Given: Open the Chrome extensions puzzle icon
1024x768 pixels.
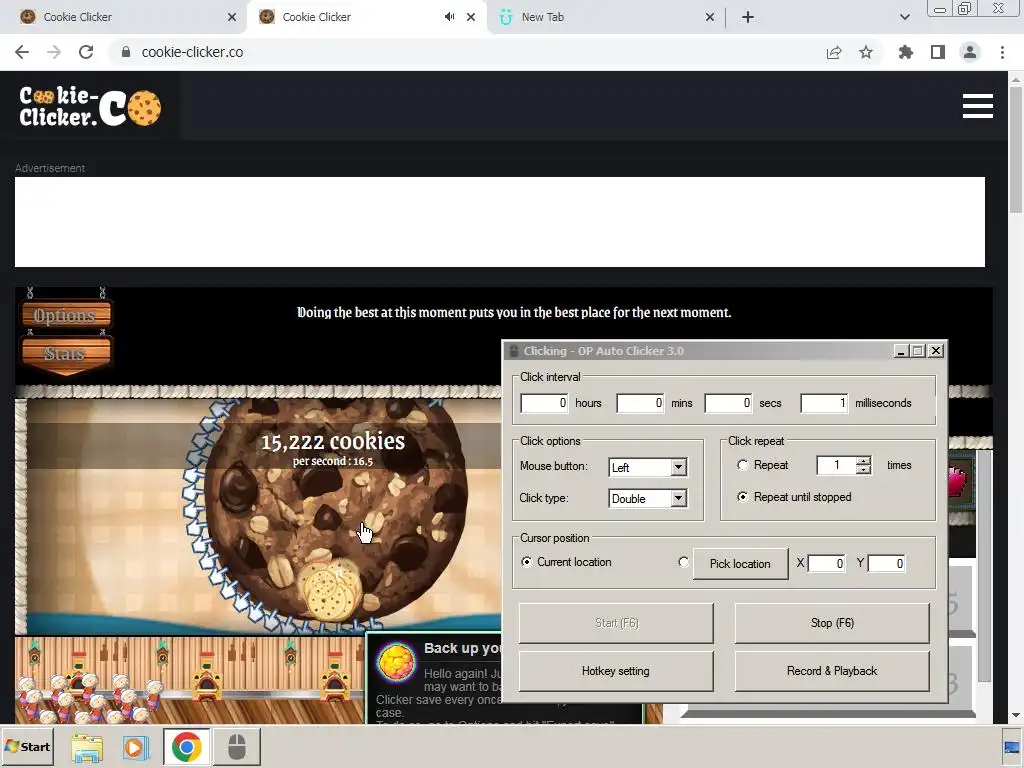Looking at the screenshot, I should click(x=905, y=52).
